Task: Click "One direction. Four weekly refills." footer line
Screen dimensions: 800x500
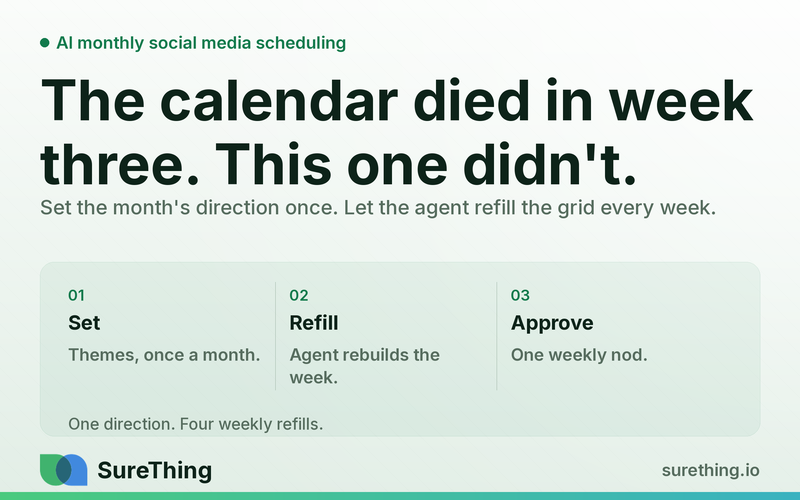Action: [195, 424]
